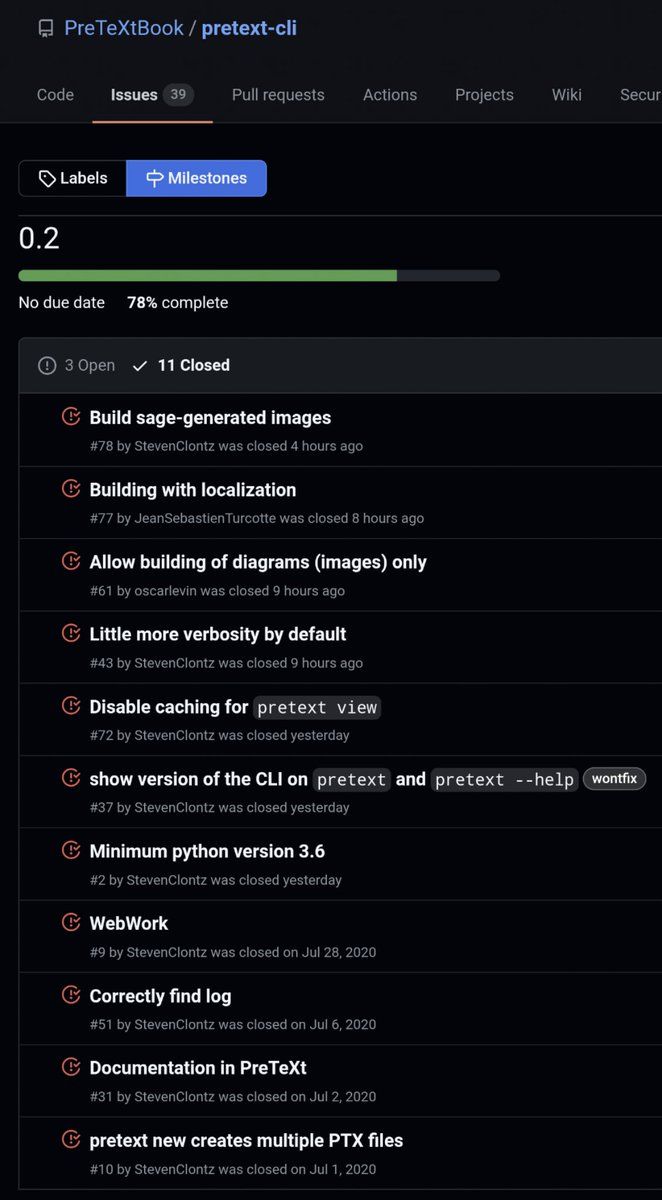This screenshot has width=662, height=1200.
Task: Click the 78% milestone progress bar
Action: pos(259,276)
